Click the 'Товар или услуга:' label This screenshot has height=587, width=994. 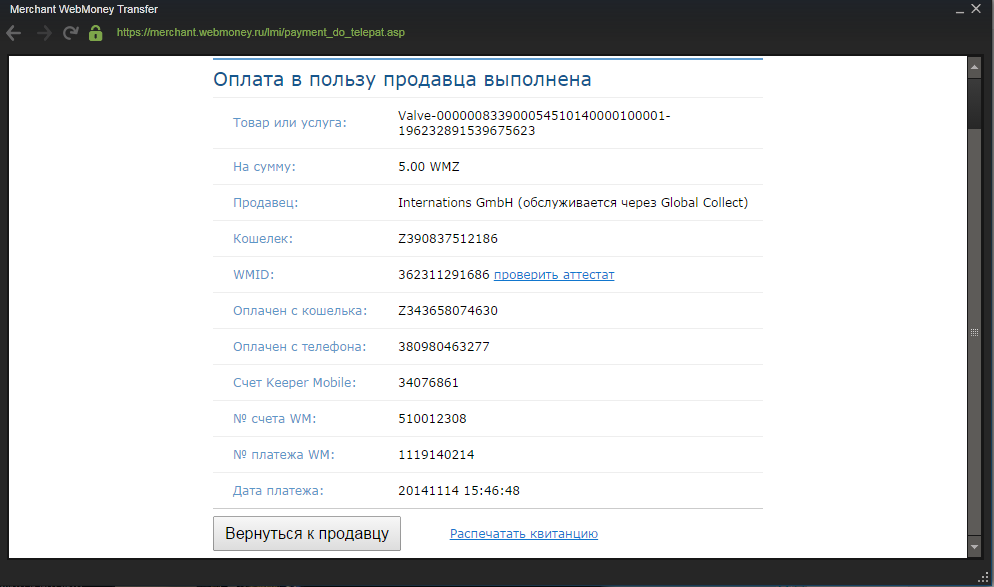point(290,123)
